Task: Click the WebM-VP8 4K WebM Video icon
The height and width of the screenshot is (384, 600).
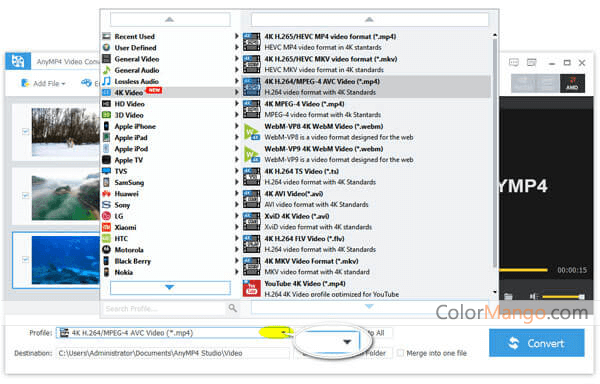Action: pos(251,132)
